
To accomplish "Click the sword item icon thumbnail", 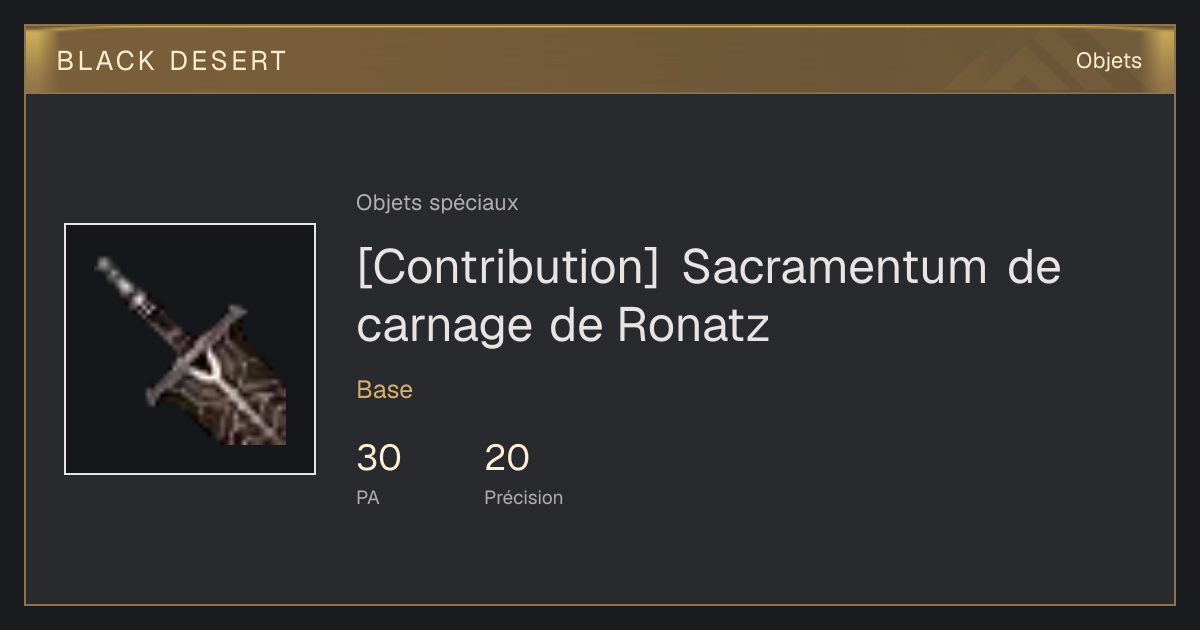I will point(190,349).
